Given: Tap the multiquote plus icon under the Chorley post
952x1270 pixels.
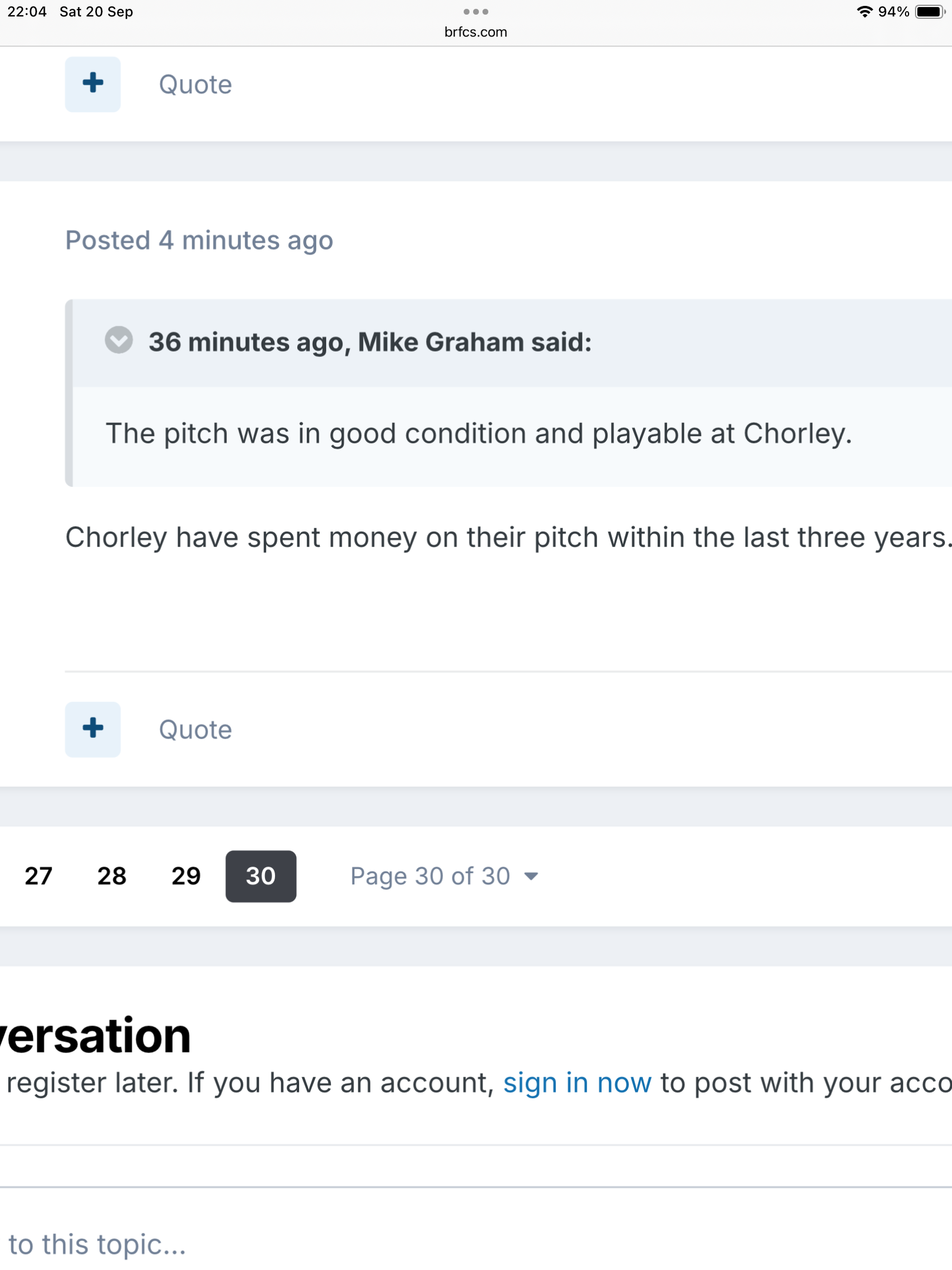Looking at the screenshot, I should [x=93, y=729].
